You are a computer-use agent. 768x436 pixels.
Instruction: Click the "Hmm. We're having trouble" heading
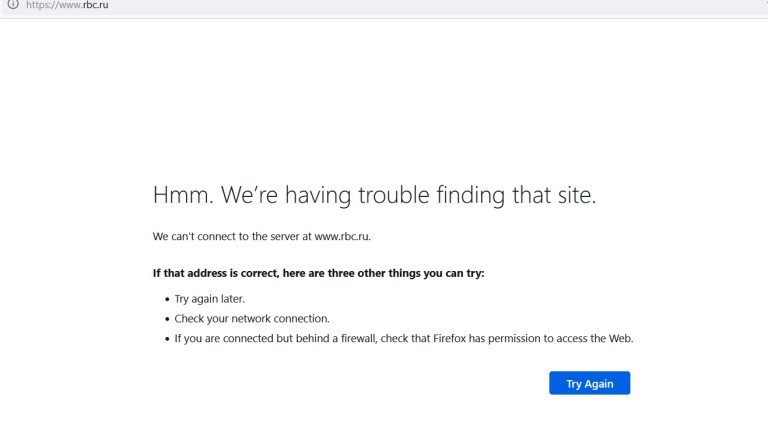point(374,195)
